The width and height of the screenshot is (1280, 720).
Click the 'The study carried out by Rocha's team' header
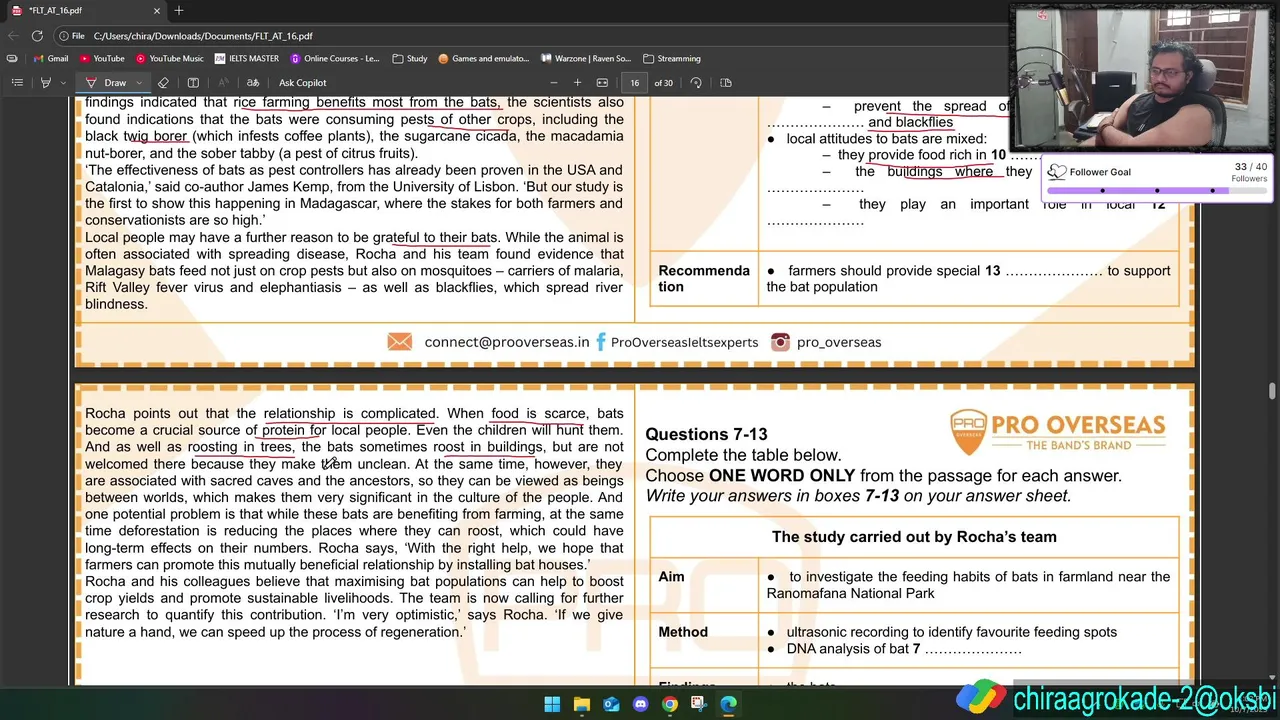[x=914, y=537]
